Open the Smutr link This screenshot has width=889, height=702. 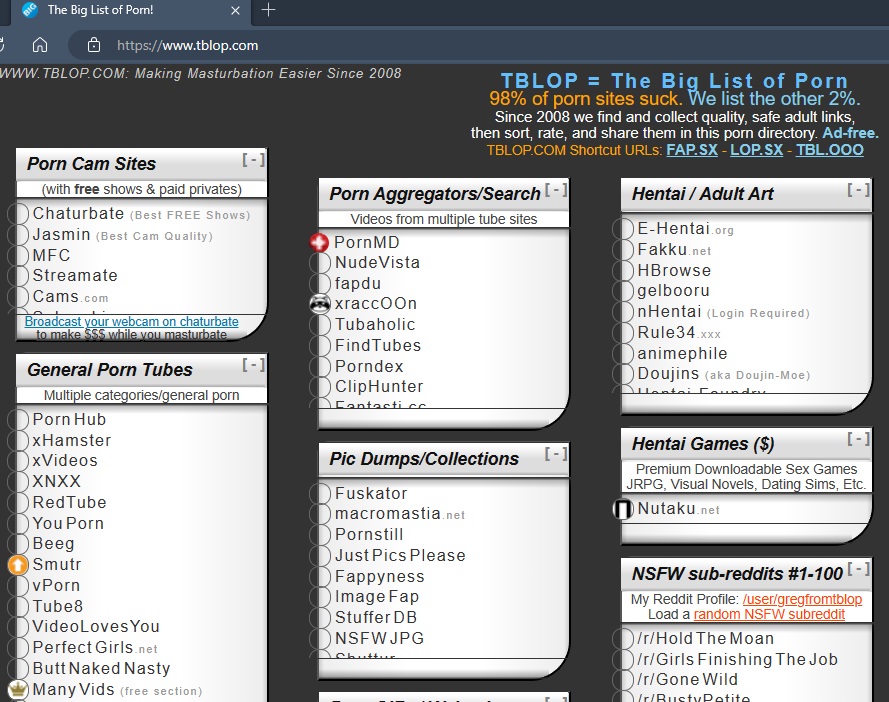[57, 565]
